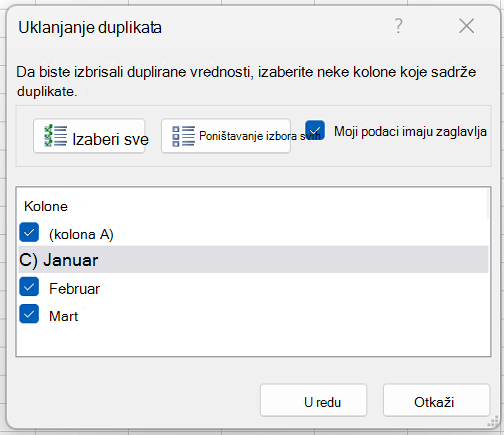Click the Mart column label
504x435 pixels.
[x=63, y=316]
